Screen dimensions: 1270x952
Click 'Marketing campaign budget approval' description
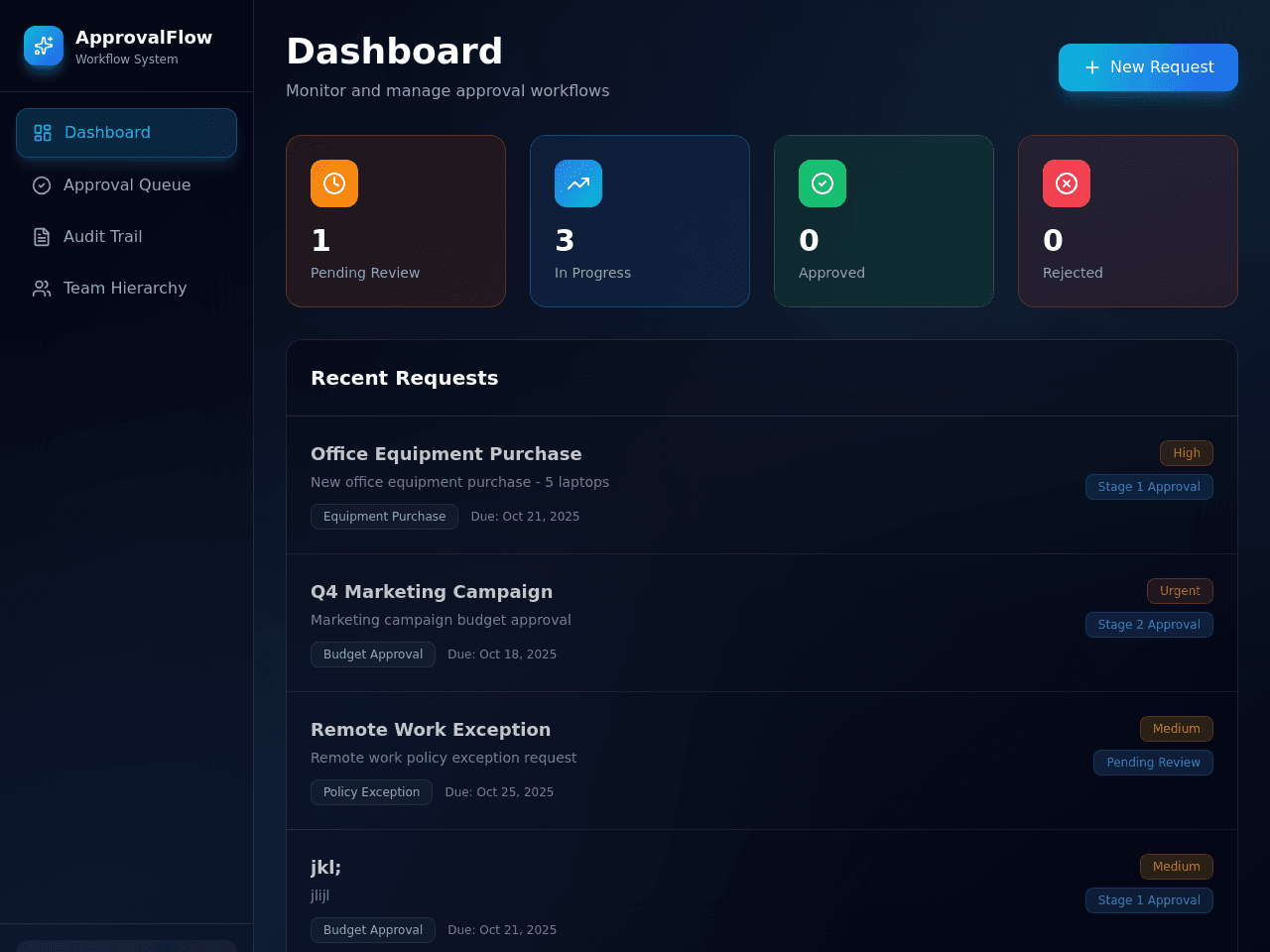pyautogui.click(x=441, y=620)
